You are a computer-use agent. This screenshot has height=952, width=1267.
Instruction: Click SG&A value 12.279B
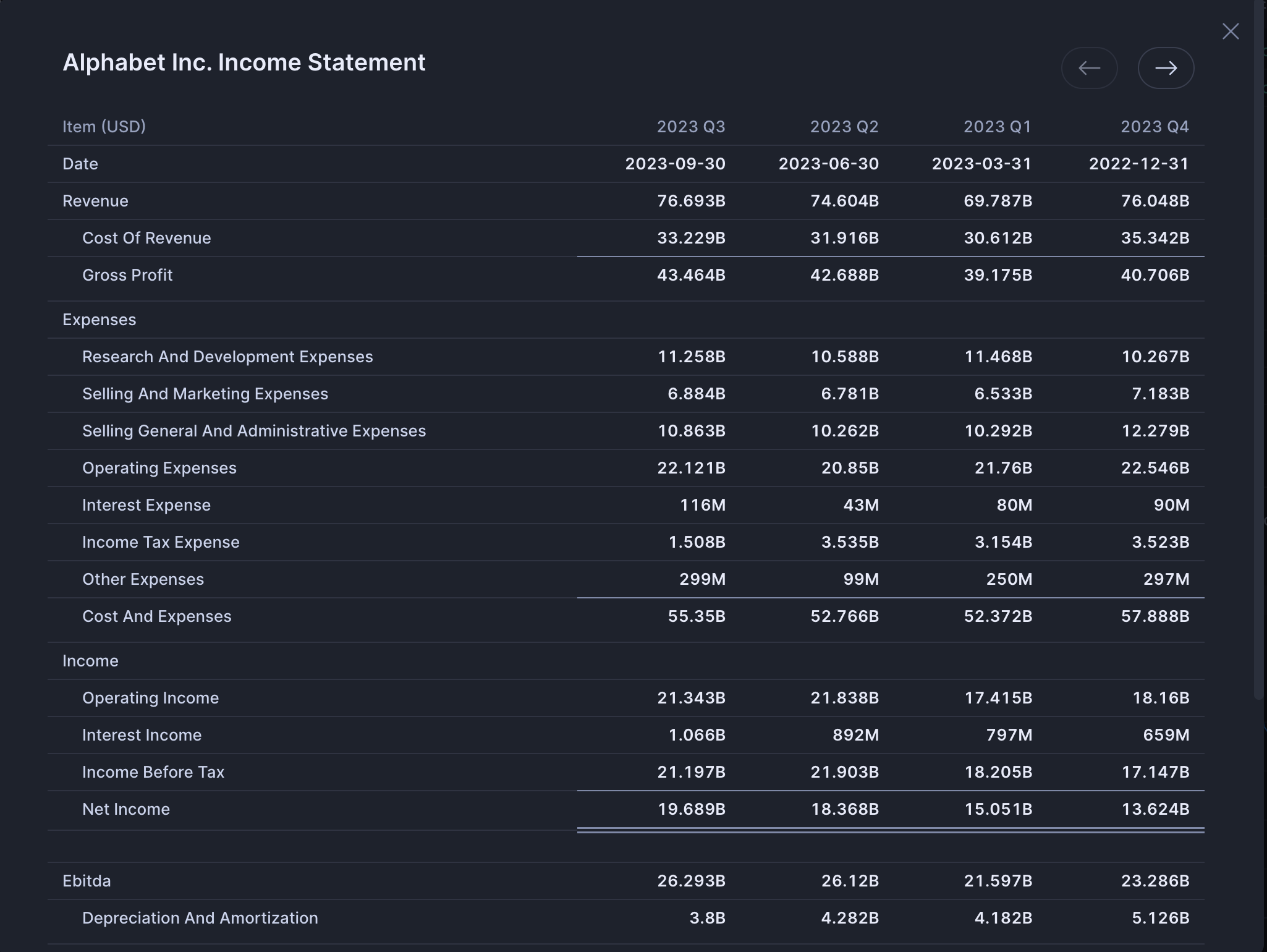[1155, 431]
